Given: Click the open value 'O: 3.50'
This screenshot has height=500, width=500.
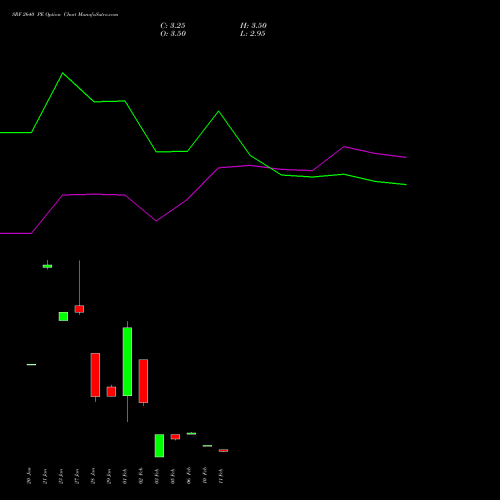Looking at the screenshot, I should click(173, 34).
